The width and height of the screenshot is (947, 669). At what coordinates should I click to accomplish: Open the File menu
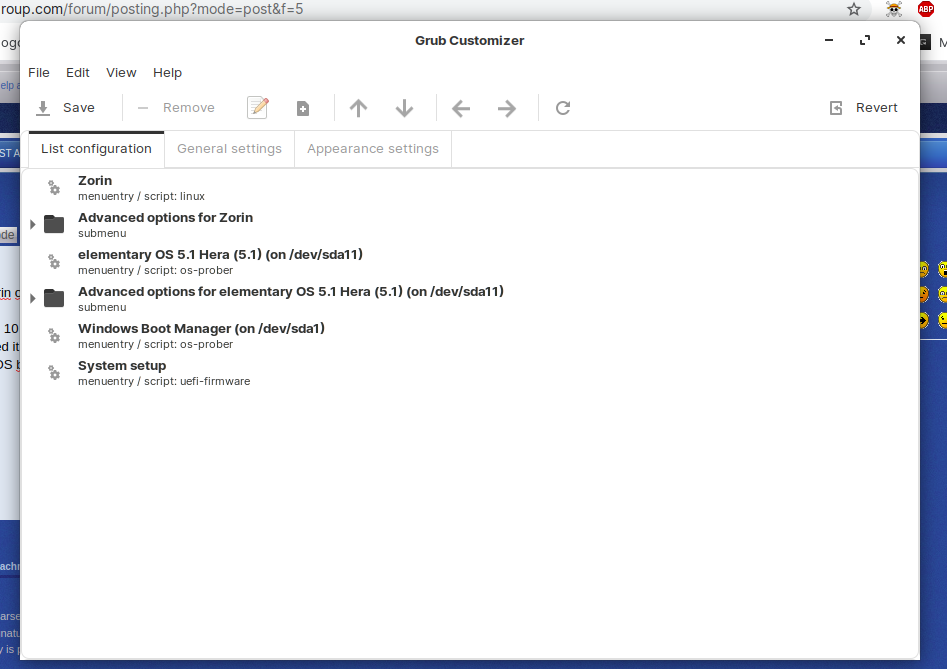click(39, 73)
